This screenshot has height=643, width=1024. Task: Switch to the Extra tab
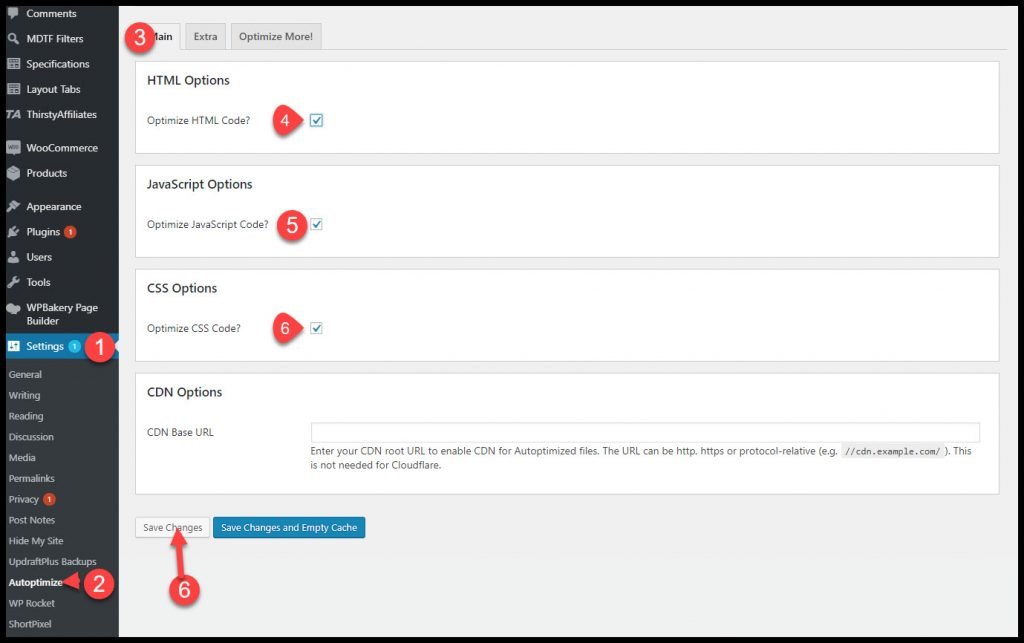click(x=205, y=37)
